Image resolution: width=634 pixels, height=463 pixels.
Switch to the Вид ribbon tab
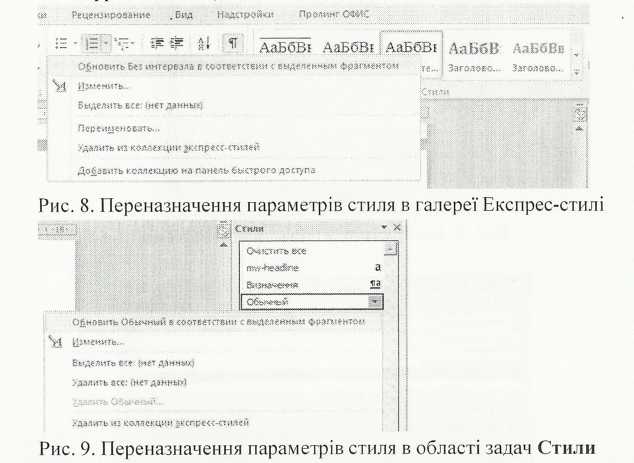pyautogui.click(x=184, y=15)
